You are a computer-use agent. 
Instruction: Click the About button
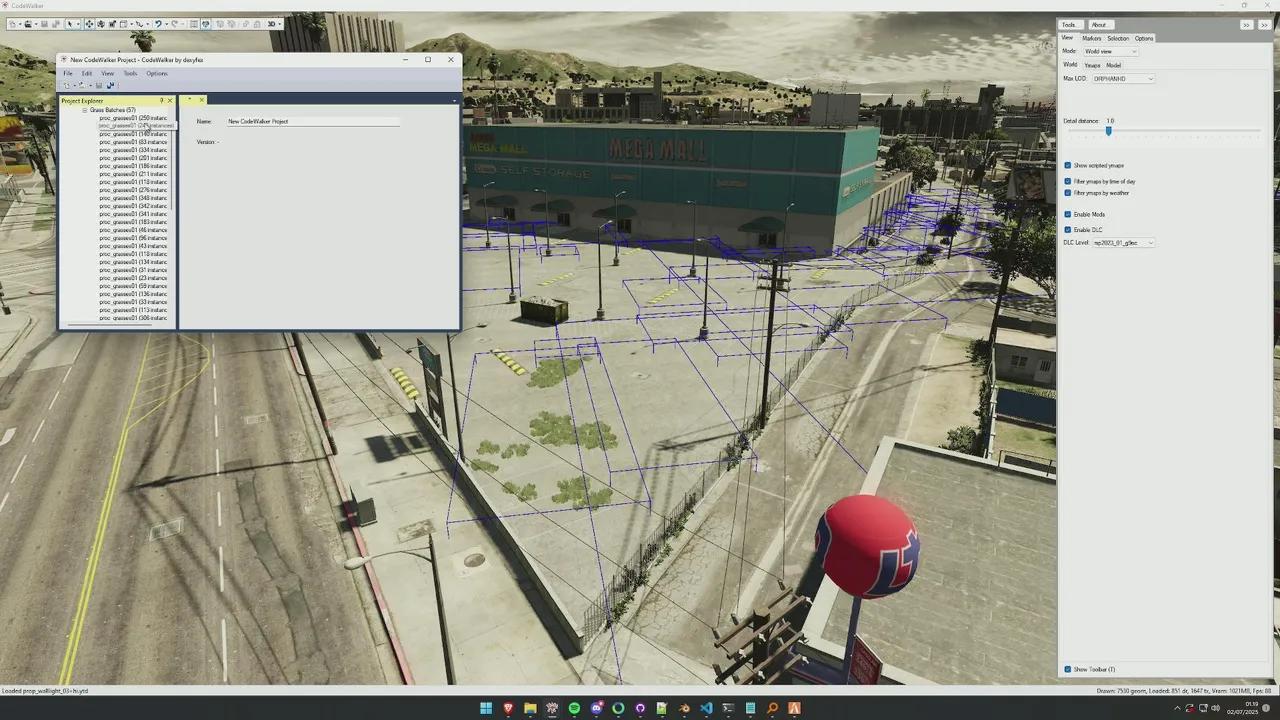(1099, 24)
